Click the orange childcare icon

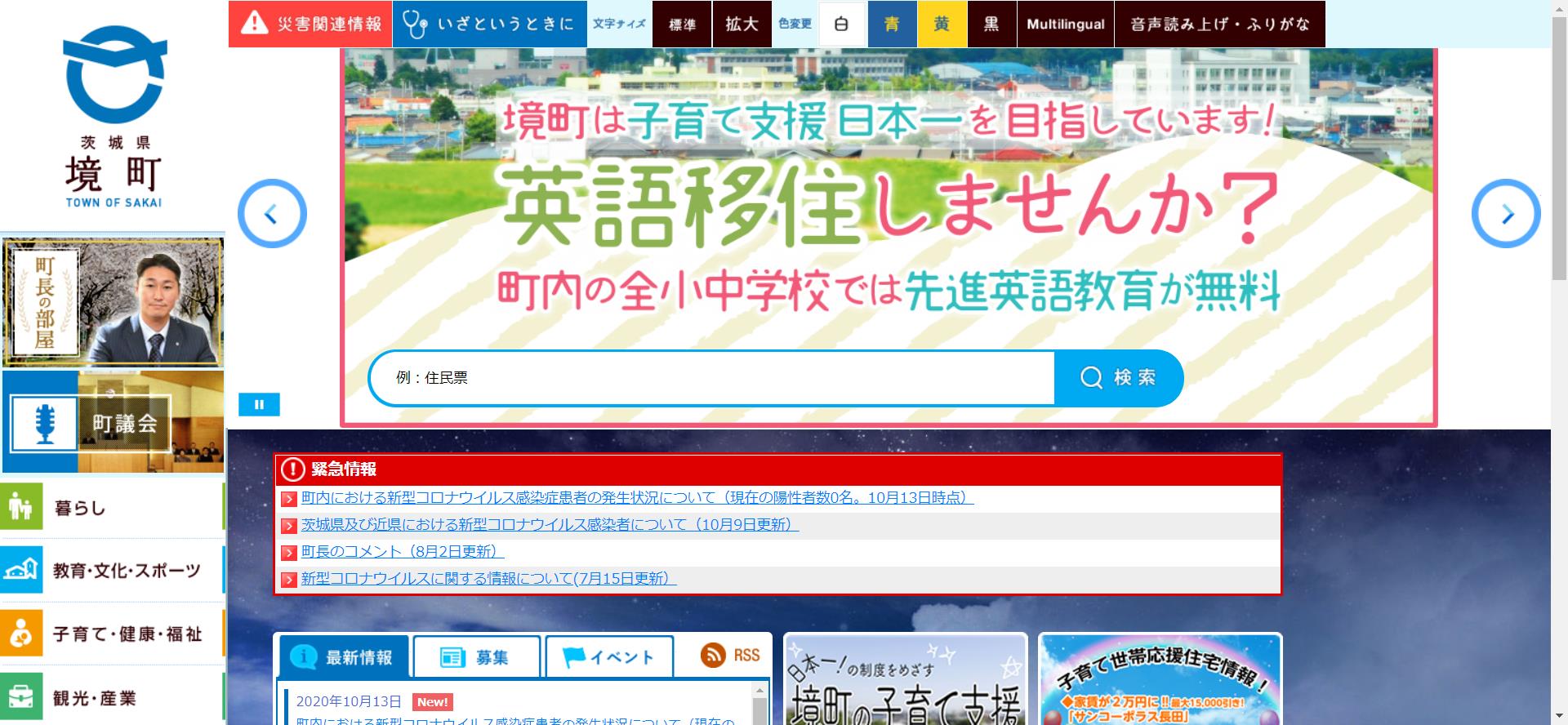pos(21,634)
